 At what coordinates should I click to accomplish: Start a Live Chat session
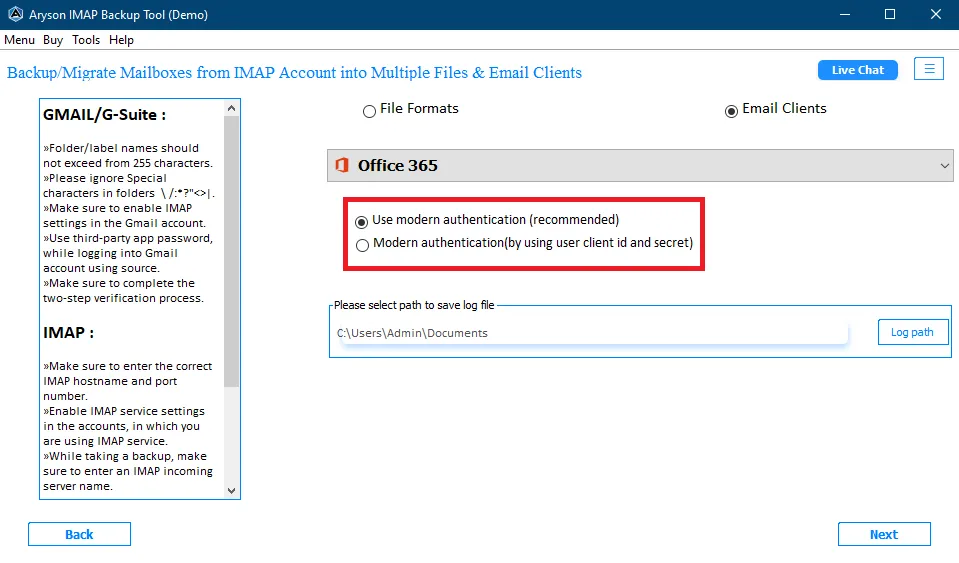[857, 70]
